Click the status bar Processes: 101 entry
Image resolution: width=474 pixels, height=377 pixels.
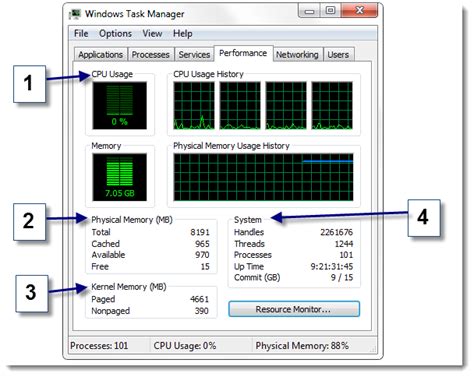tap(99, 346)
